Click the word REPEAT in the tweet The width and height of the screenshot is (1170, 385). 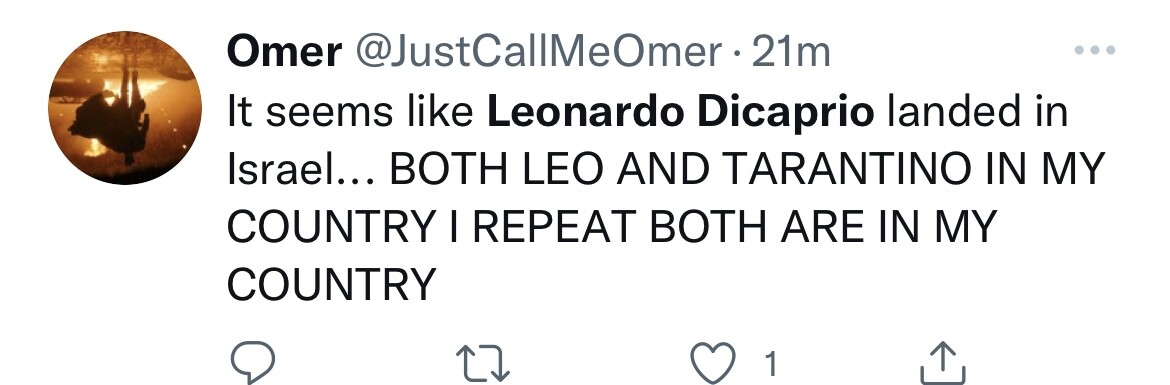point(554,227)
